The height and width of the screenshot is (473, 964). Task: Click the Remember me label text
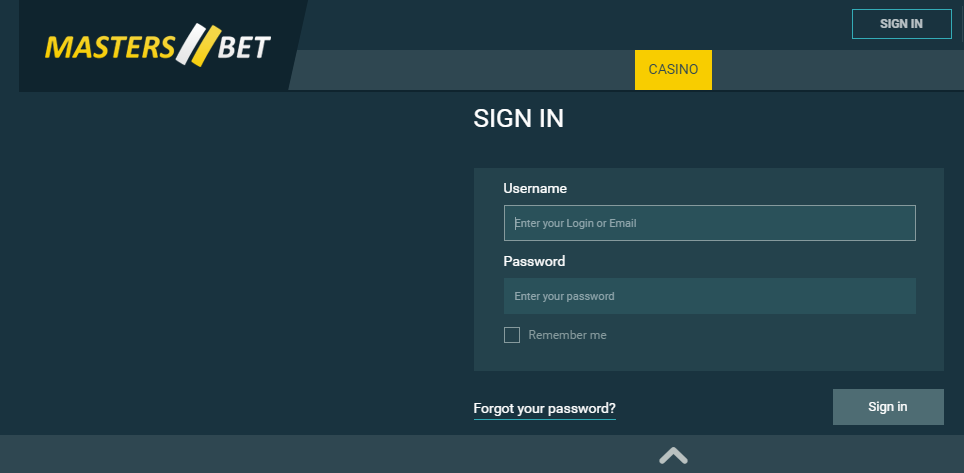point(567,335)
